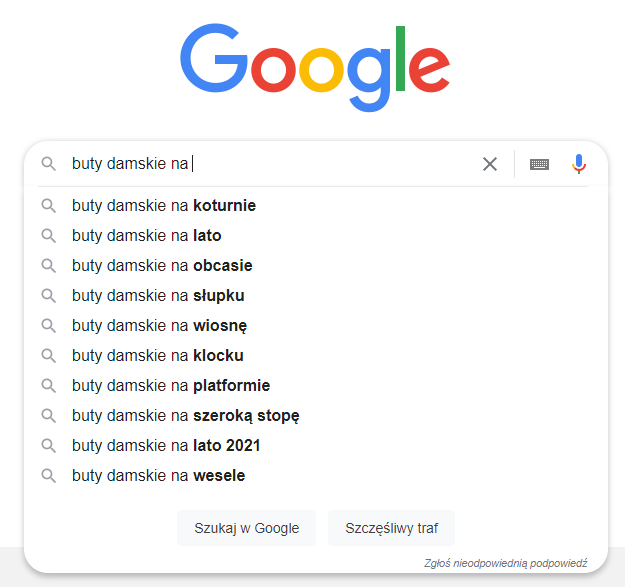The height and width of the screenshot is (587, 625).
Task: Select suggestion "buty damskie na lato 2021"
Action: coord(166,446)
